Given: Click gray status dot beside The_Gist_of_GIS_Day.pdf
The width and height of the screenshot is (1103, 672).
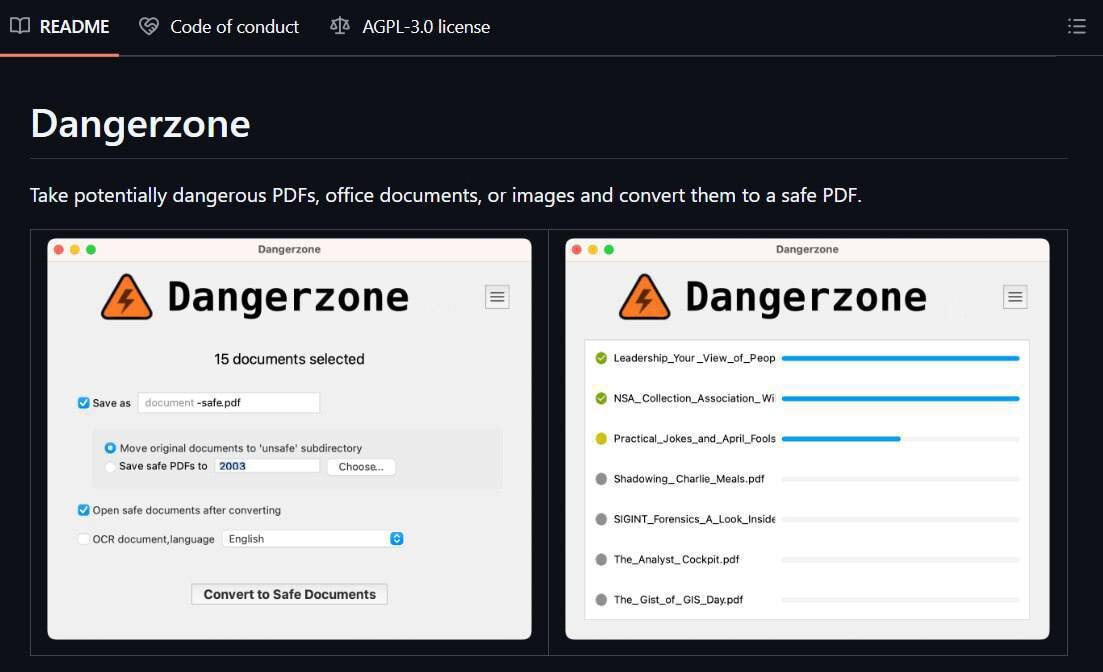Looking at the screenshot, I should coord(601,600).
